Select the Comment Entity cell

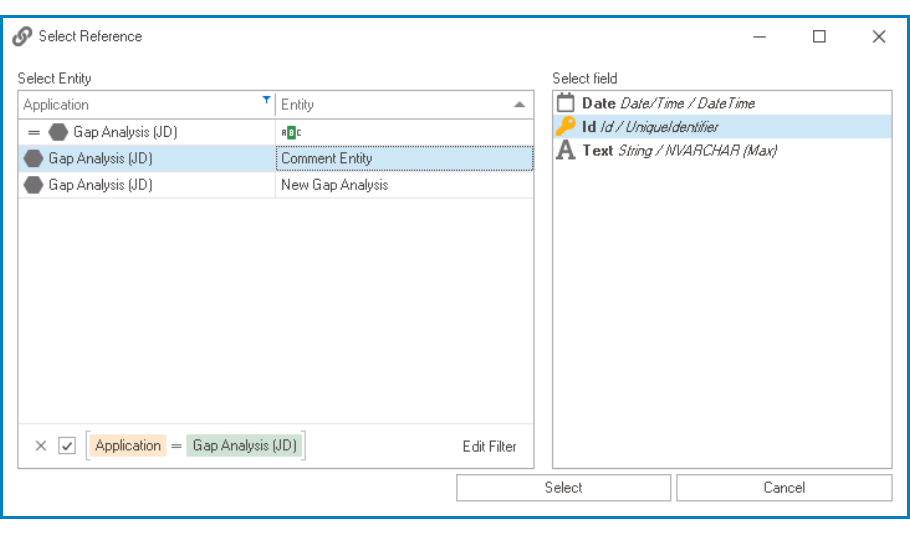pyautogui.click(x=405, y=158)
